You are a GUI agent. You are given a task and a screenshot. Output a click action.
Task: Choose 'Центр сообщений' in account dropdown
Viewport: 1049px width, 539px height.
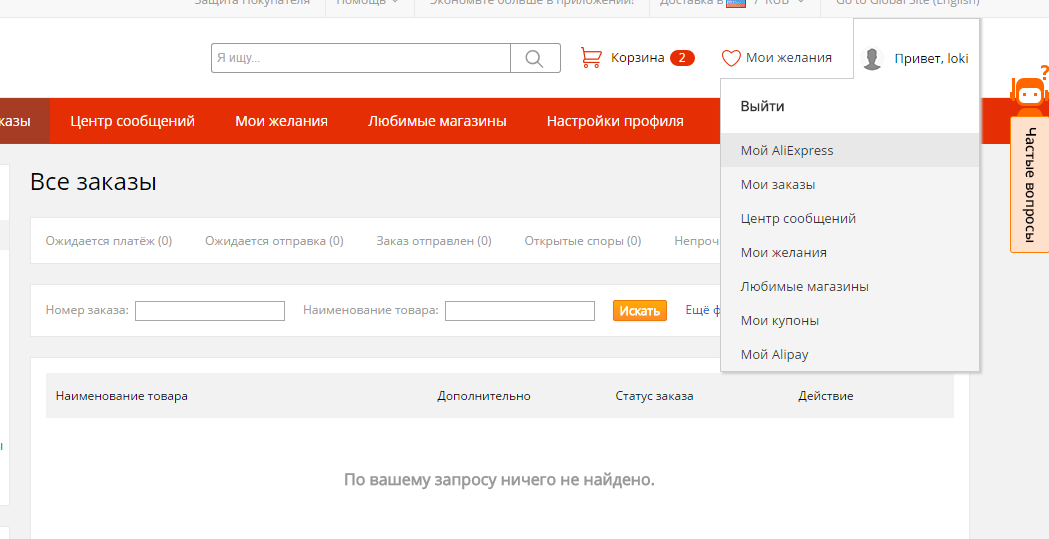[850, 219]
